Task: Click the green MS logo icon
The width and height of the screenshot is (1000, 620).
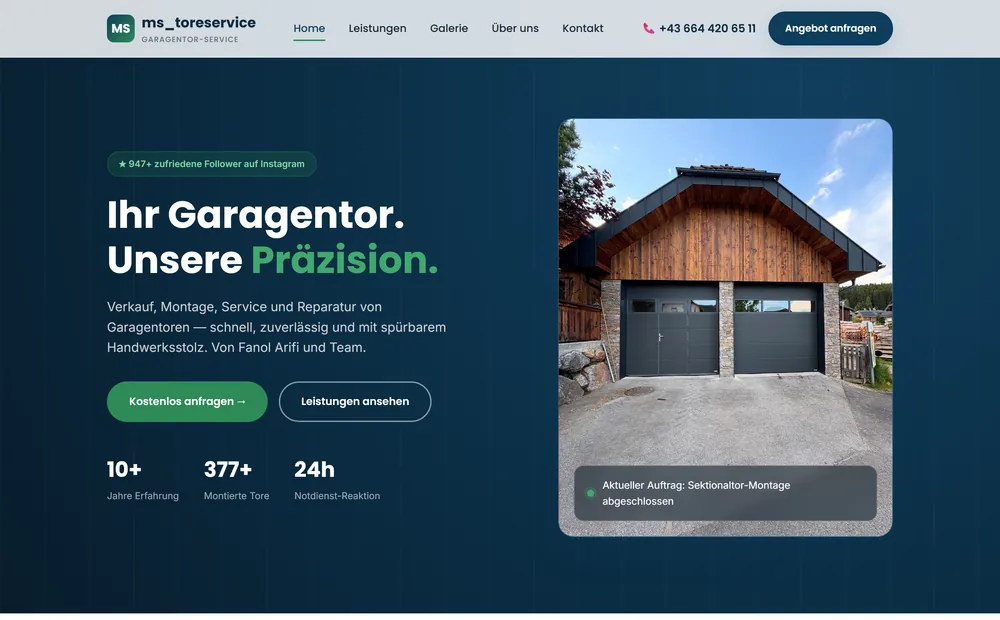Action: click(x=121, y=28)
